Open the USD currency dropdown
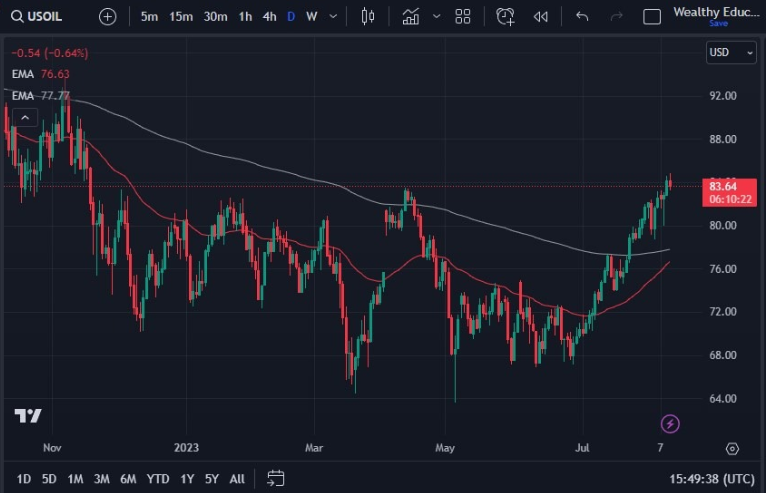 point(730,52)
